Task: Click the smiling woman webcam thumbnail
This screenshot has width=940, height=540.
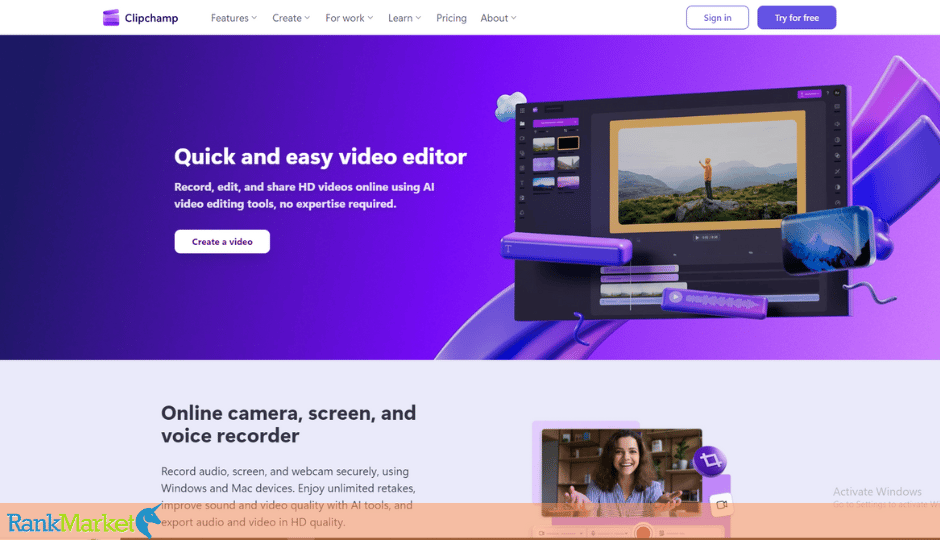Action: [x=622, y=472]
